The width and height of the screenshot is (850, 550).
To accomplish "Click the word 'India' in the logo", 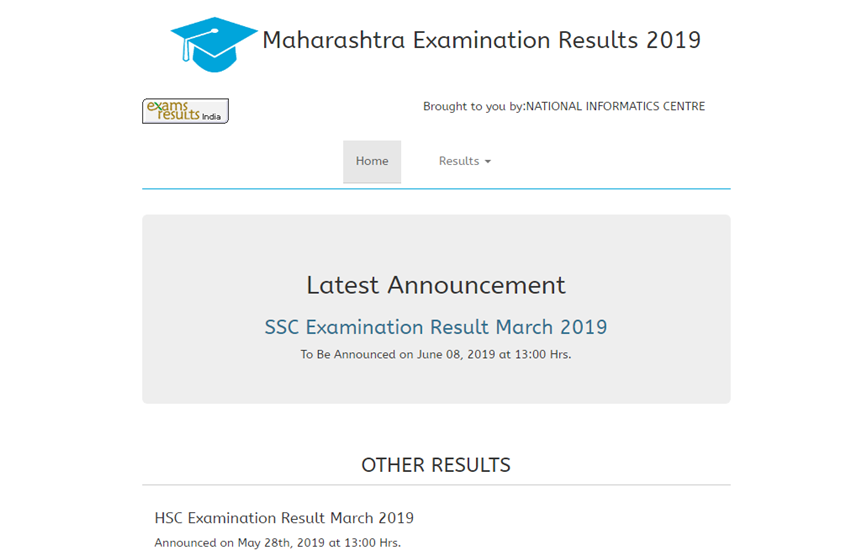I will click(x=211, y=117).
